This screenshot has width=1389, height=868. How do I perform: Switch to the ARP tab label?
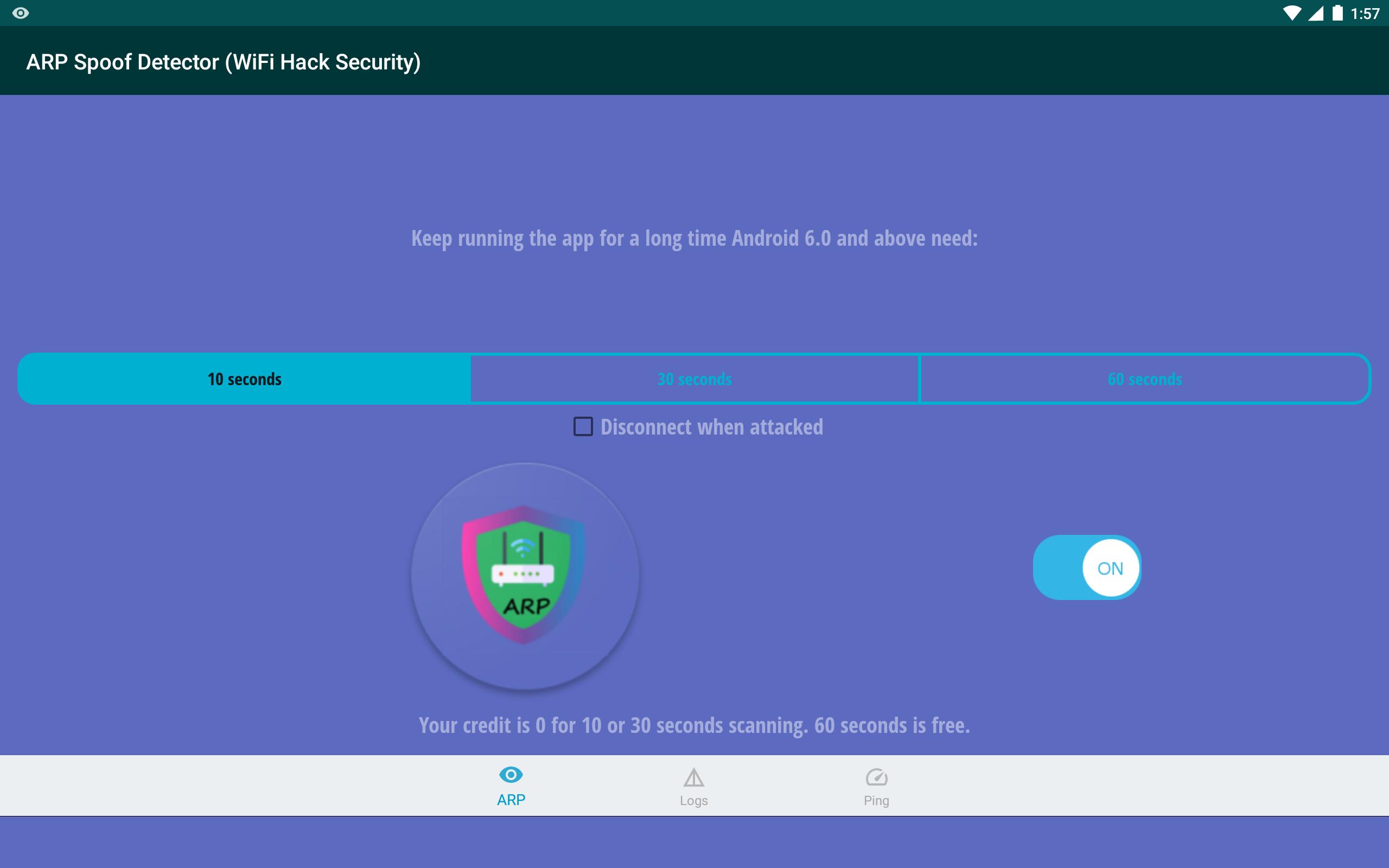[511, 800]
